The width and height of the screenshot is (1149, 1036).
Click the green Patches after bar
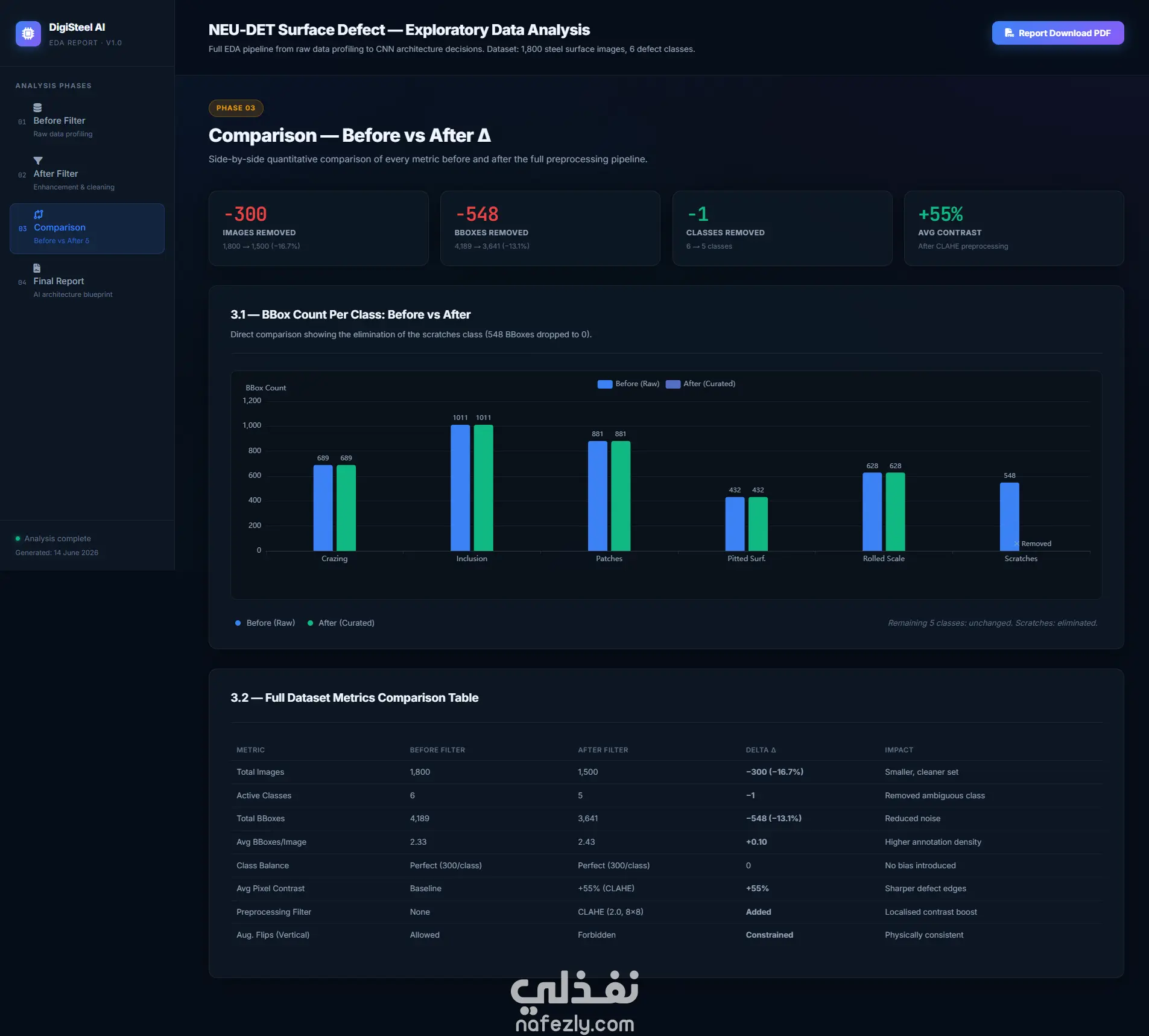[621, 495]
